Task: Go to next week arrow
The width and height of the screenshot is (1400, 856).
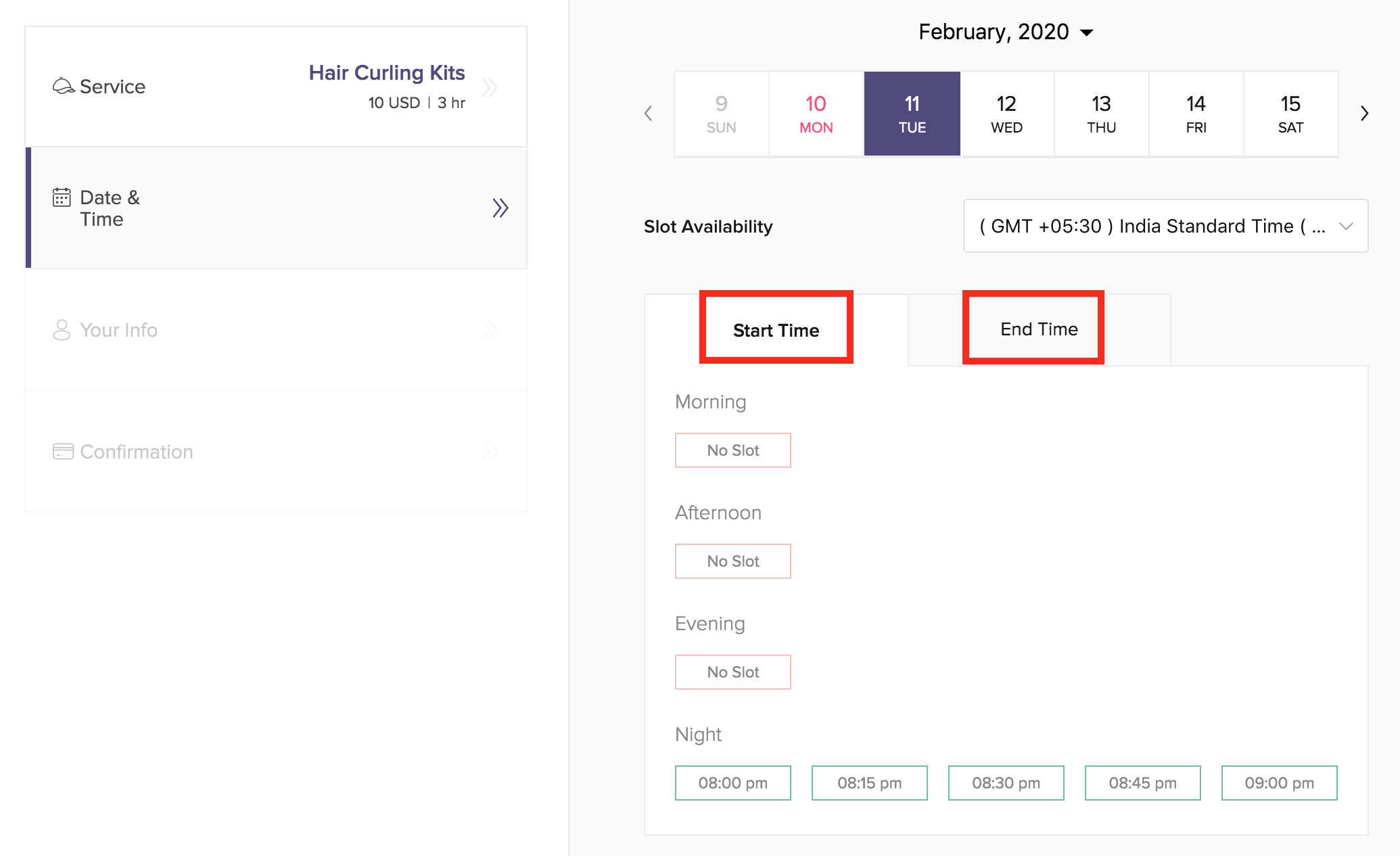Action: tap(1364, 113)
